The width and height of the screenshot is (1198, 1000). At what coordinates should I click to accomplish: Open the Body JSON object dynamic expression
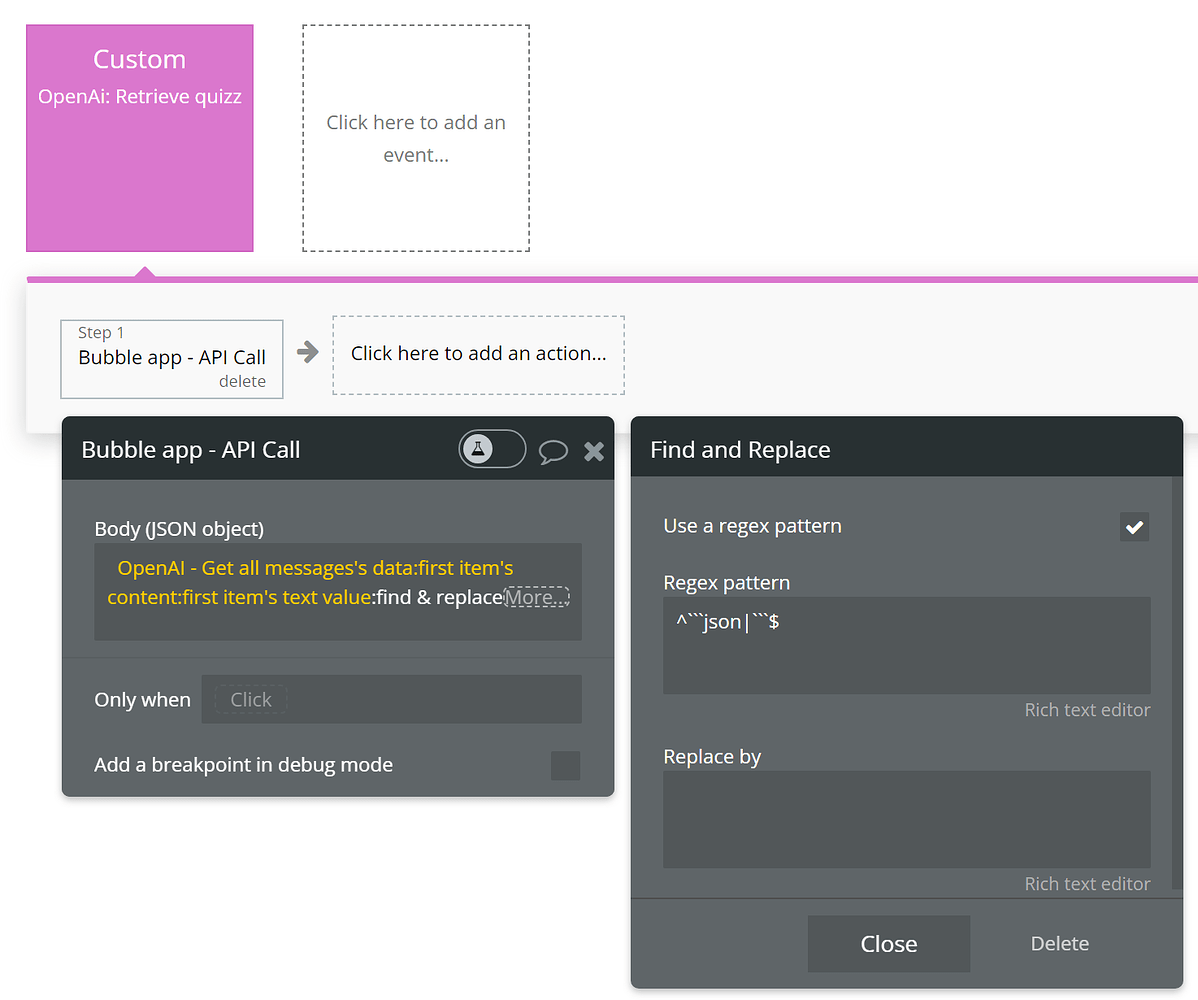click(x=338, y=591)
